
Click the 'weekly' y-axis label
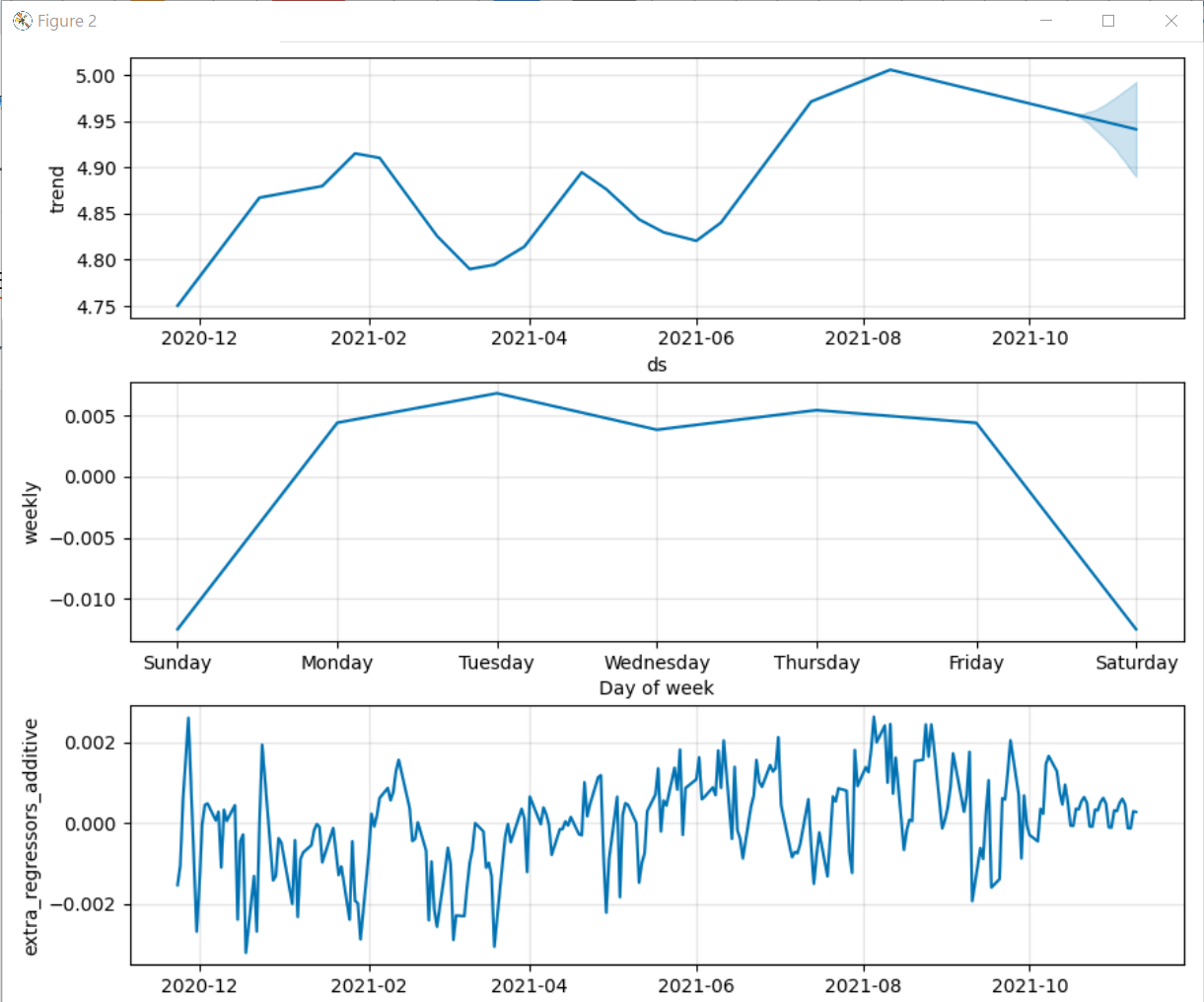pyautogui.click(x=32, y=513)
